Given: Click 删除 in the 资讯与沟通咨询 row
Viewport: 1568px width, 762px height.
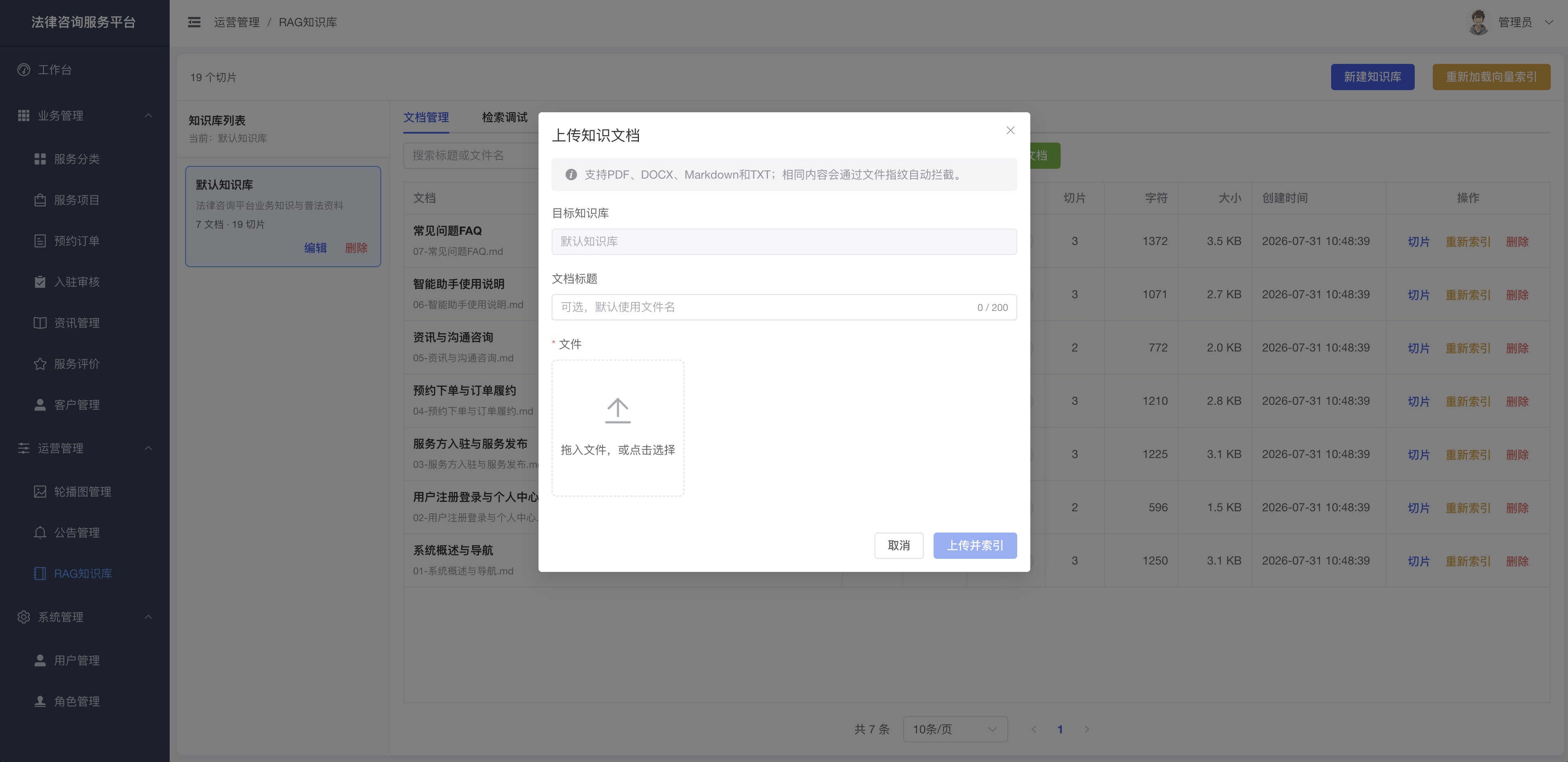Looking at the screenshot, I should (1517, 348).
